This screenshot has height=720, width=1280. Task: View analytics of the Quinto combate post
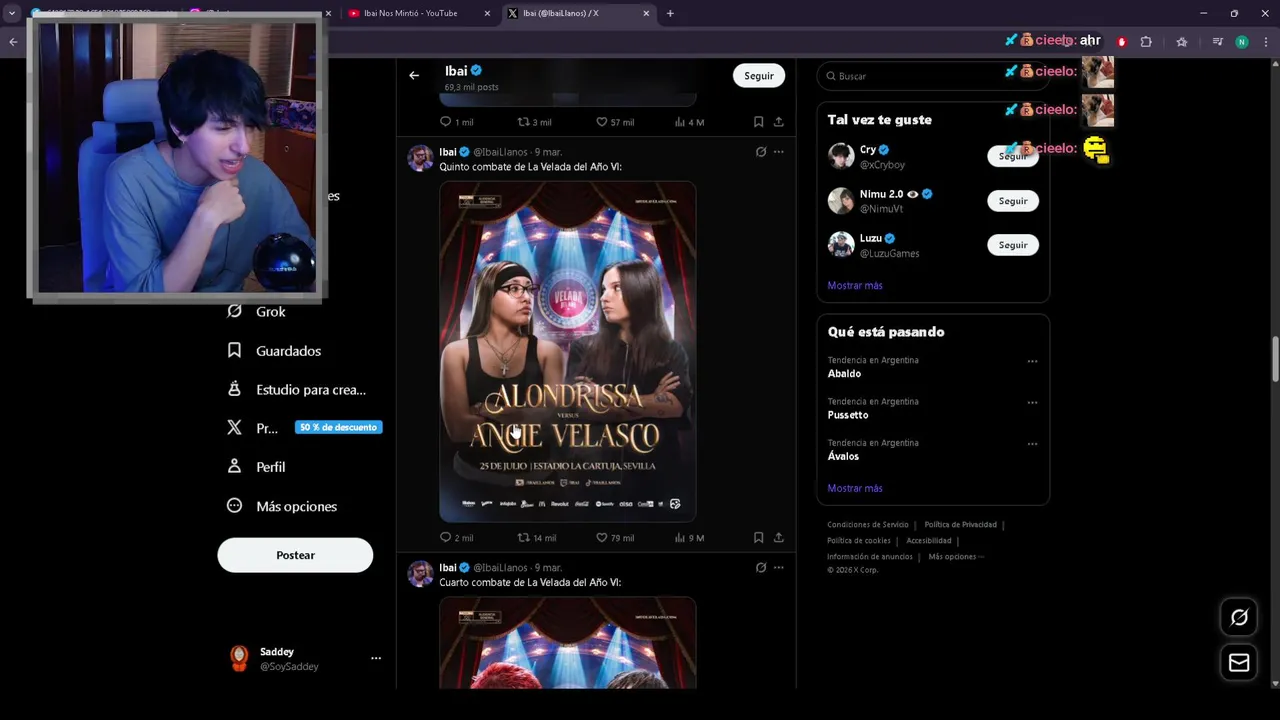point(690,537)
